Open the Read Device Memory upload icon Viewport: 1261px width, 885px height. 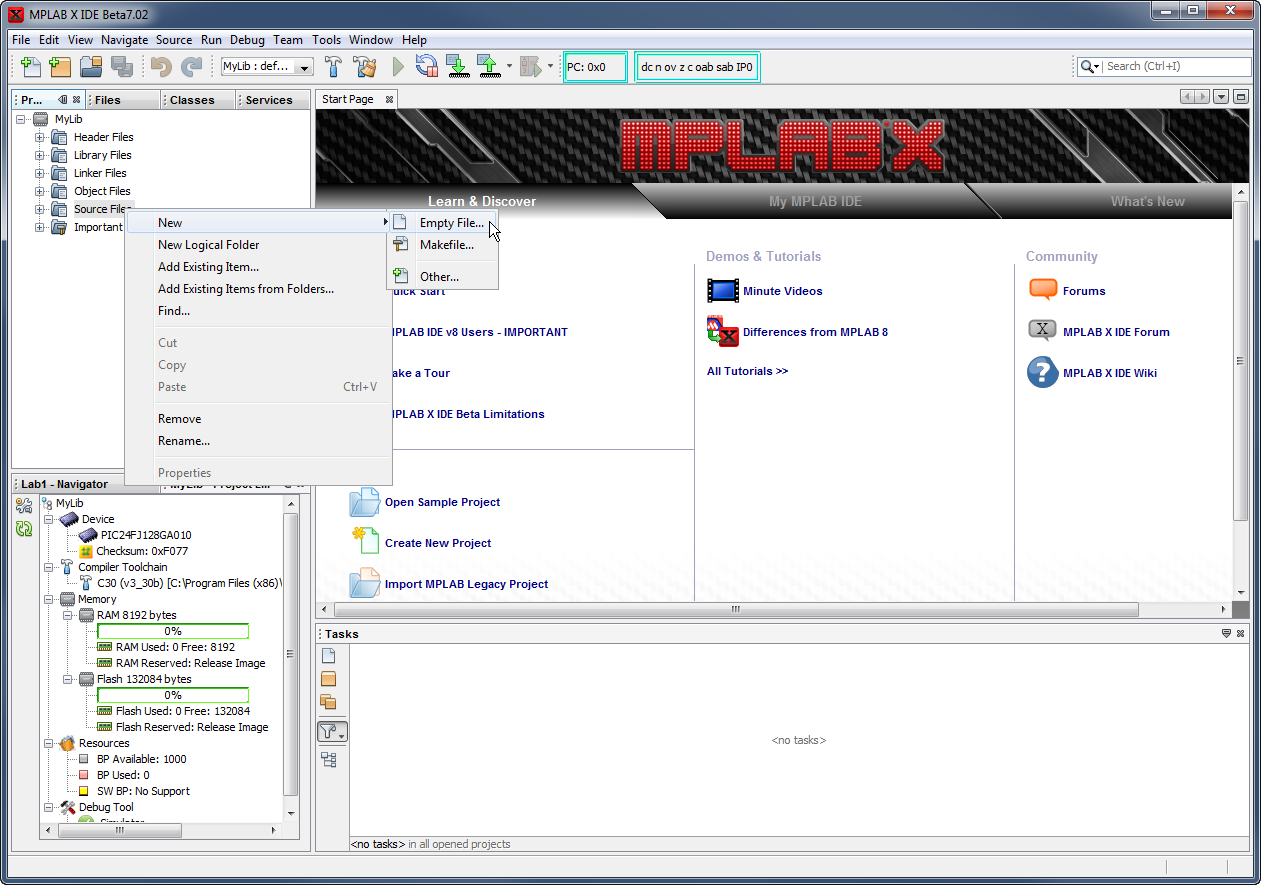point(488,66)
